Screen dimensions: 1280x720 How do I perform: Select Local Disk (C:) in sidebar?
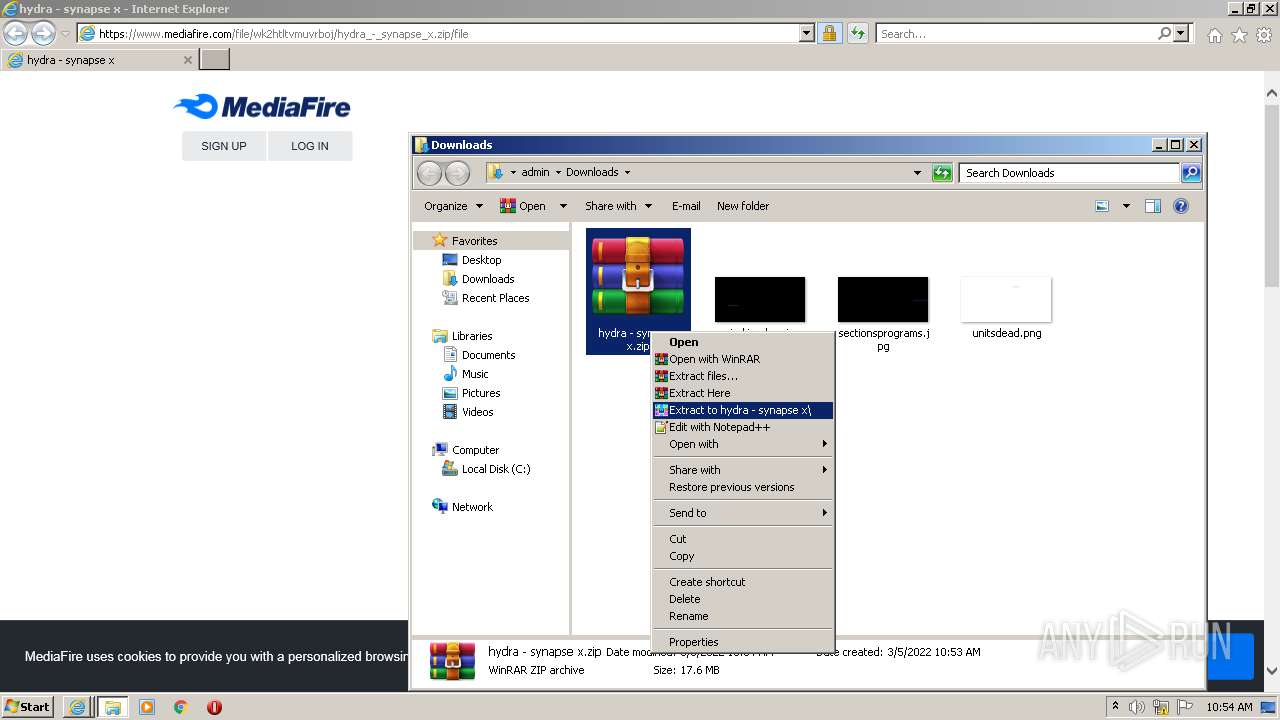[x=495, y=469]
